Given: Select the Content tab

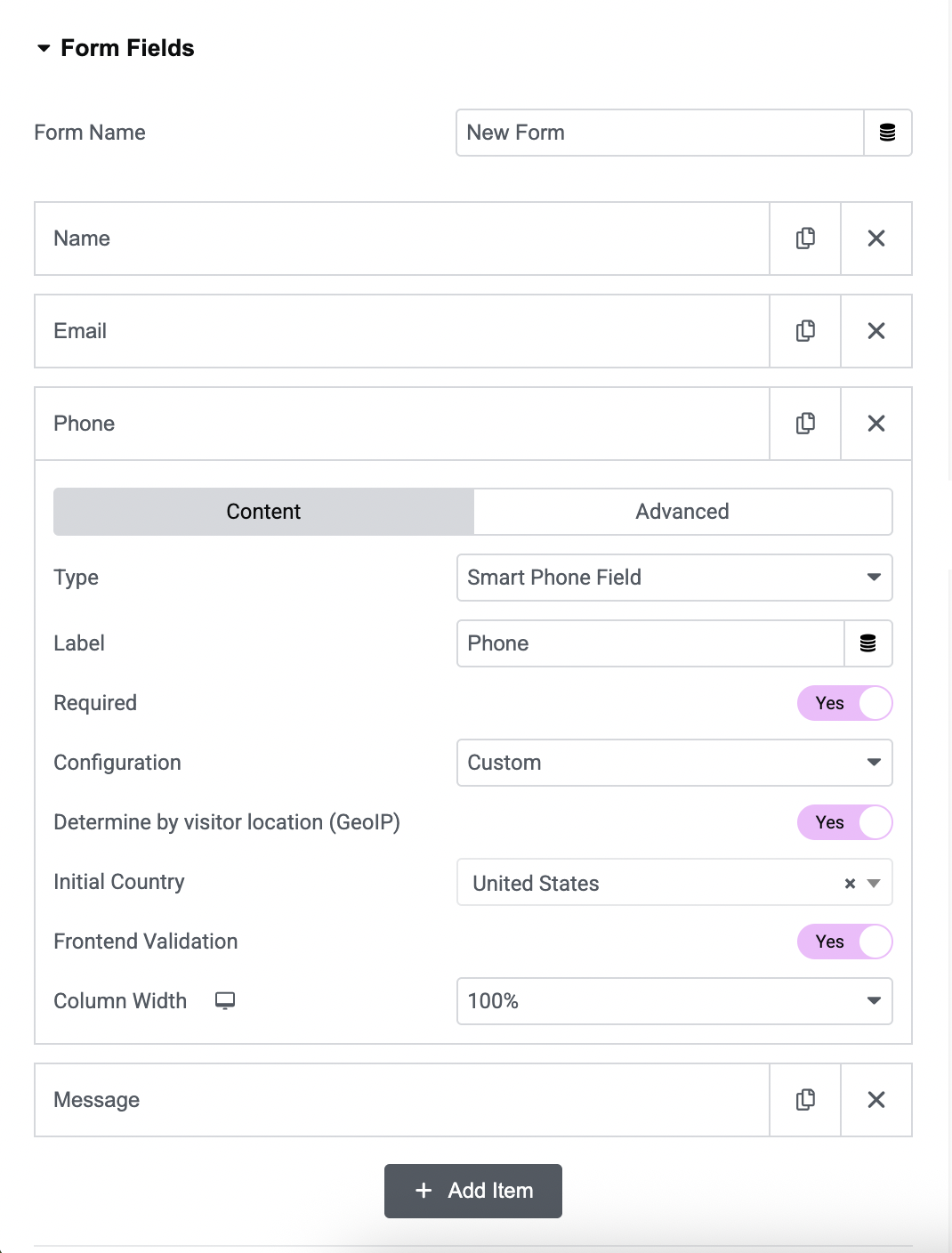Looking at the screenshot, I should point(262,511).
